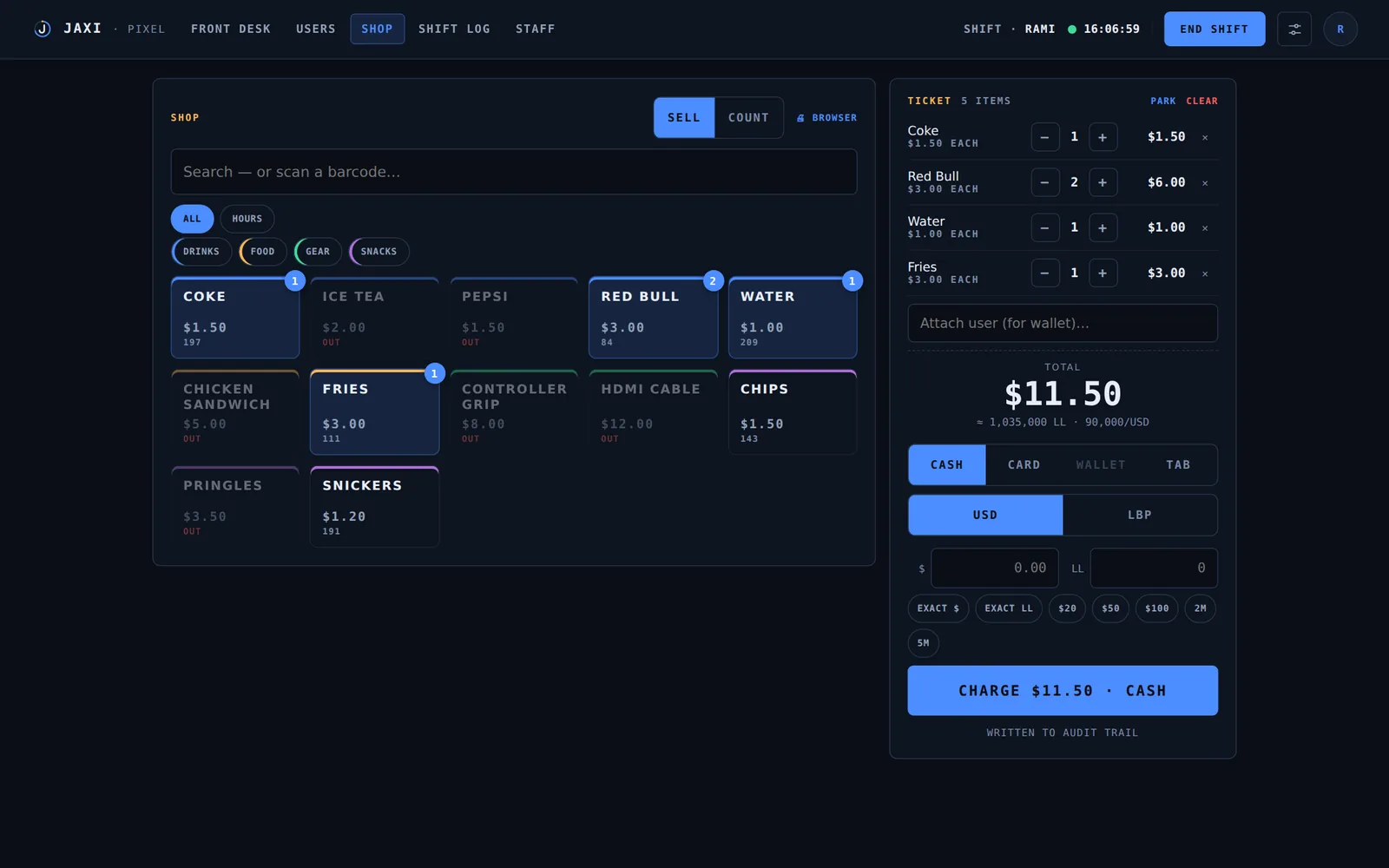Open the Users nav item
Viewport: 1389px width, 868px height.
(x=316, y=29)
